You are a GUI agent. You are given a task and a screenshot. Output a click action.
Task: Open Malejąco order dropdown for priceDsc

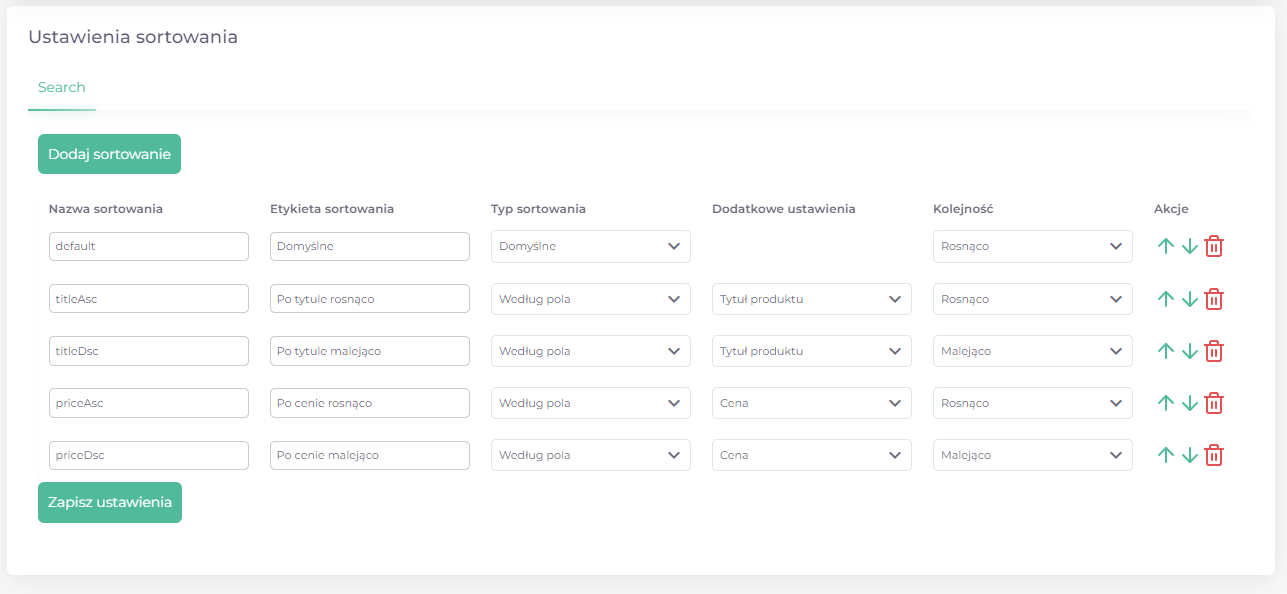point(1033,455)
